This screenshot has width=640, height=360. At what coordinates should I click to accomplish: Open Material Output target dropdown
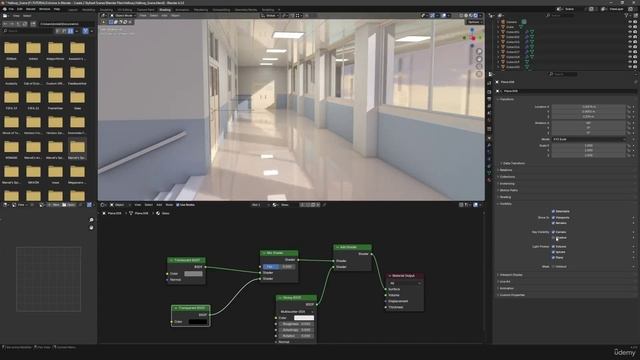(405, 283)
